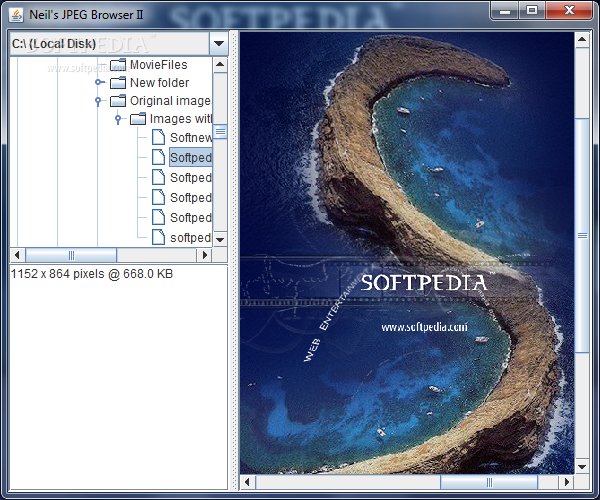Select the lowercase softped file entry

pyautogui.click(x=191, y=238)
